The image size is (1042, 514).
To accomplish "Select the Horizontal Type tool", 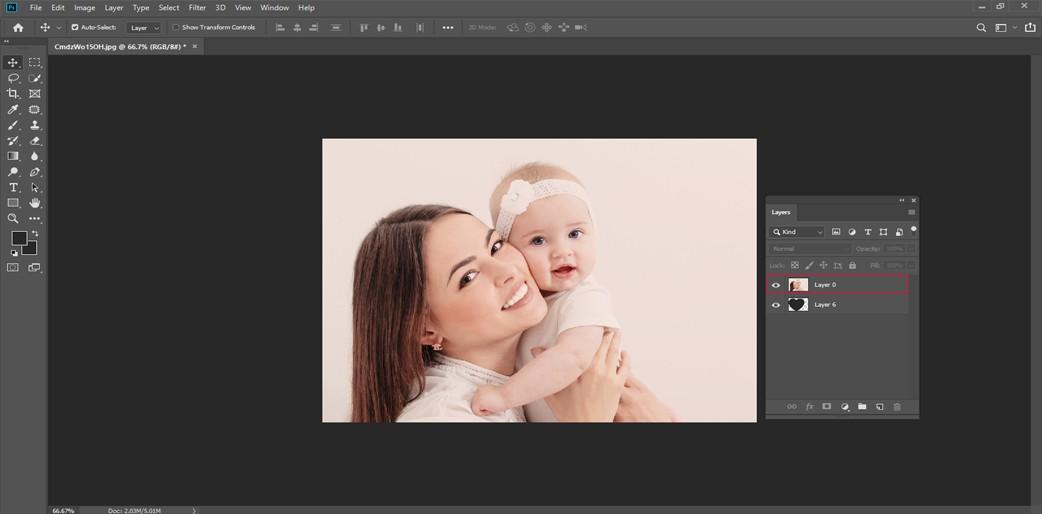I will 13,188.
